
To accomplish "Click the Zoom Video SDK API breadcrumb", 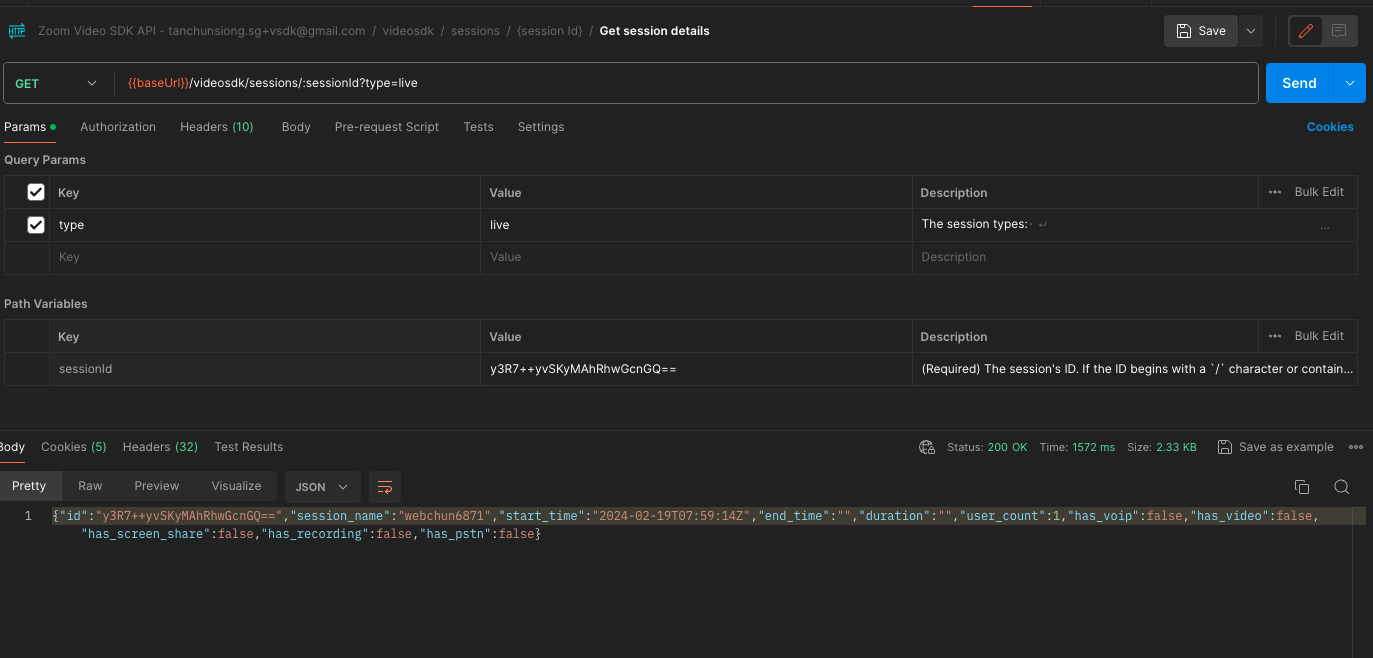I will pyautogui.click(x=201, y=31).
